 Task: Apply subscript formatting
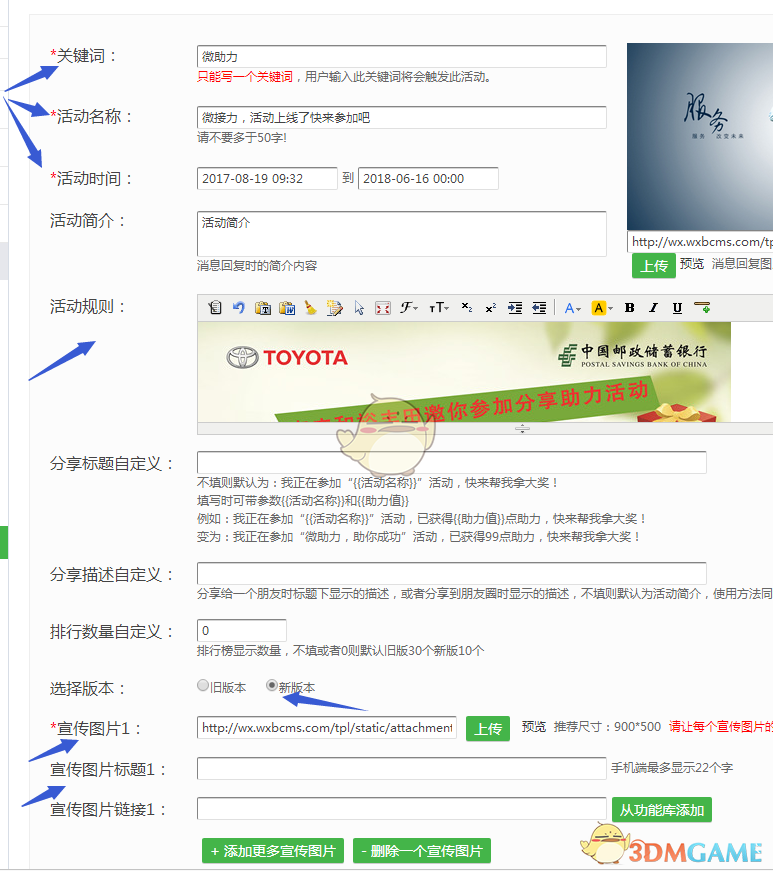pos(466,308)
